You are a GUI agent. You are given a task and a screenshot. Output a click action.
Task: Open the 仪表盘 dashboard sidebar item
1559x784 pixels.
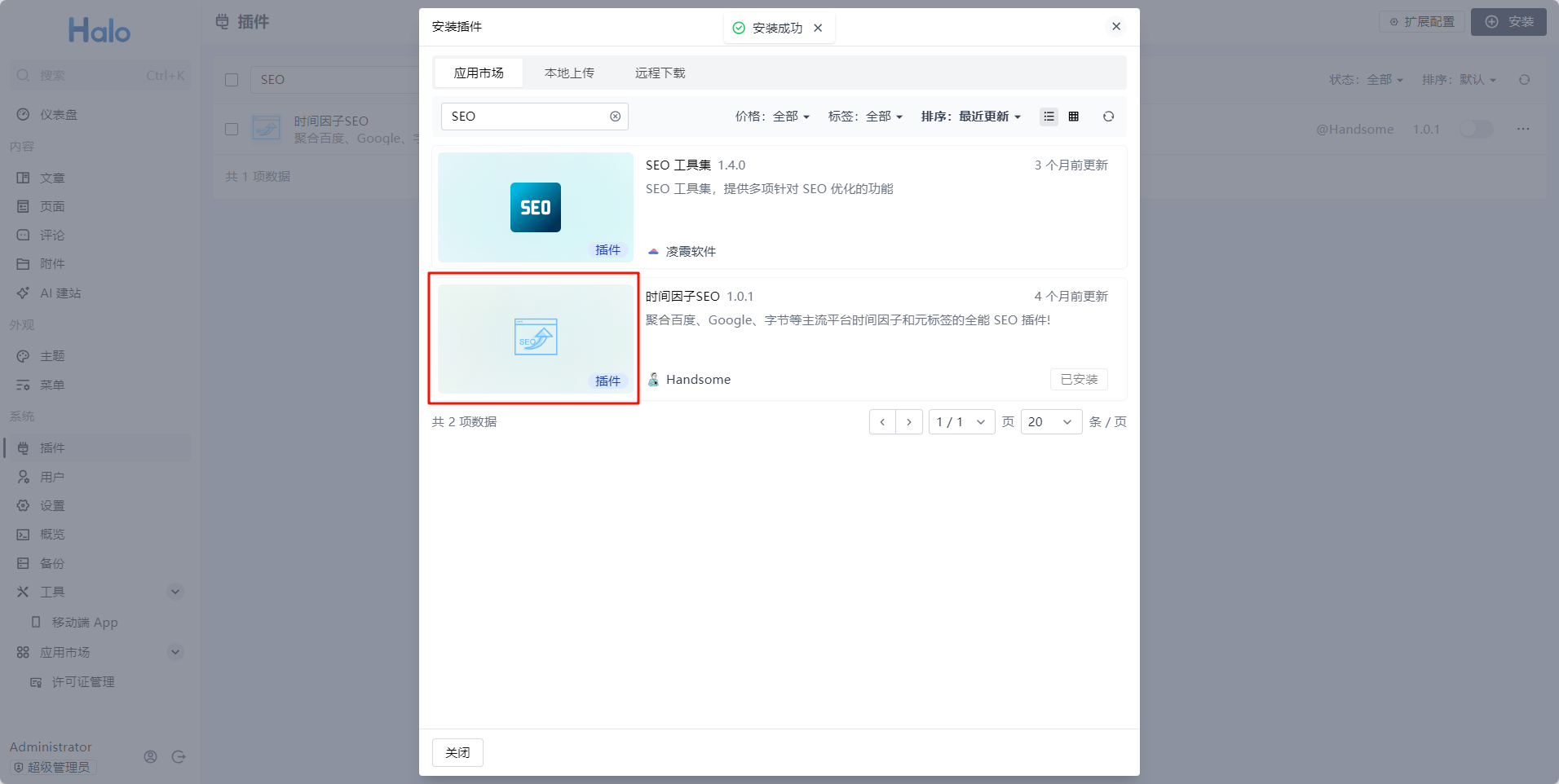tap(99, 115)
